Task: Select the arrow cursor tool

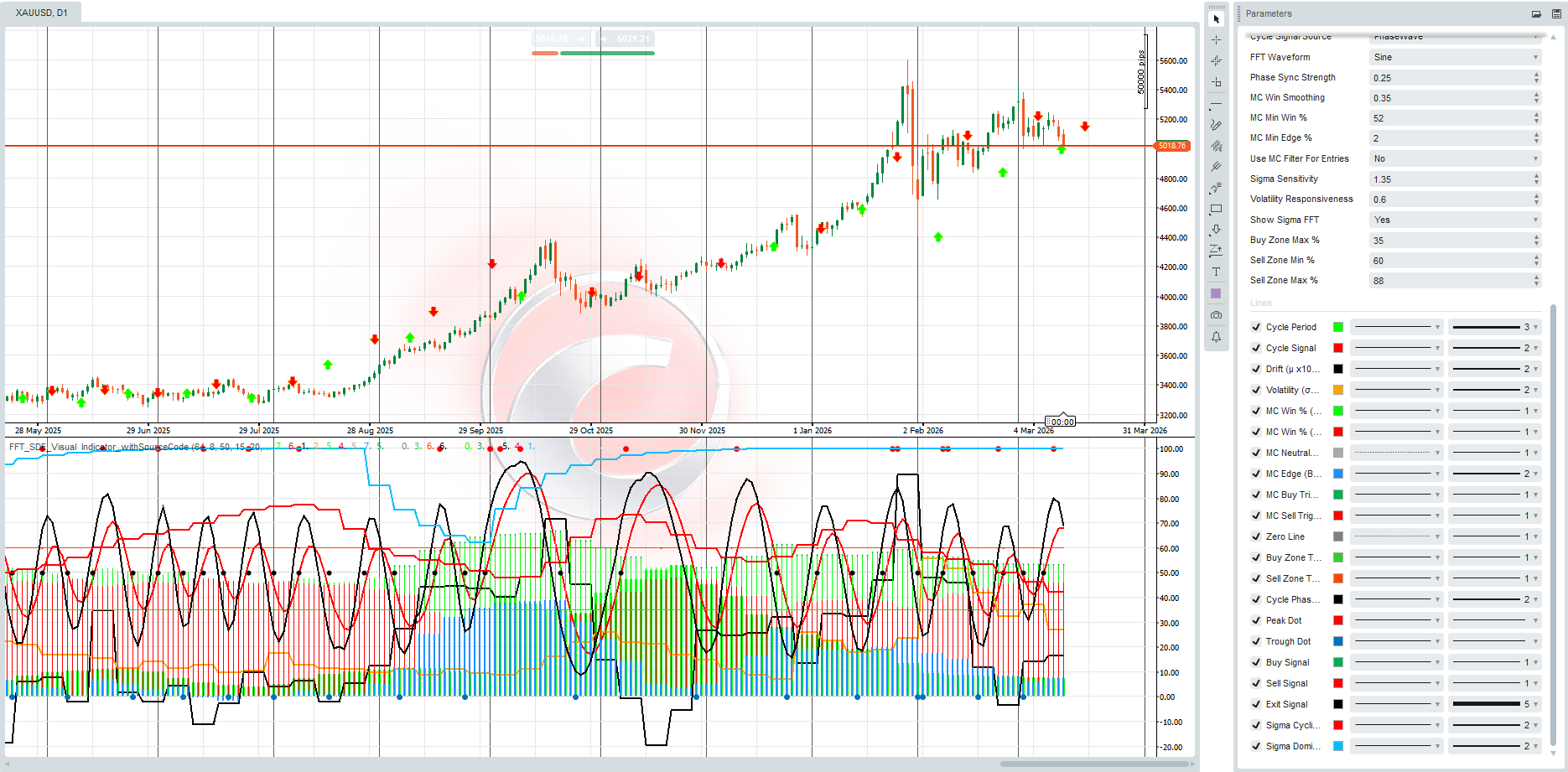Action: [1216, 18]
